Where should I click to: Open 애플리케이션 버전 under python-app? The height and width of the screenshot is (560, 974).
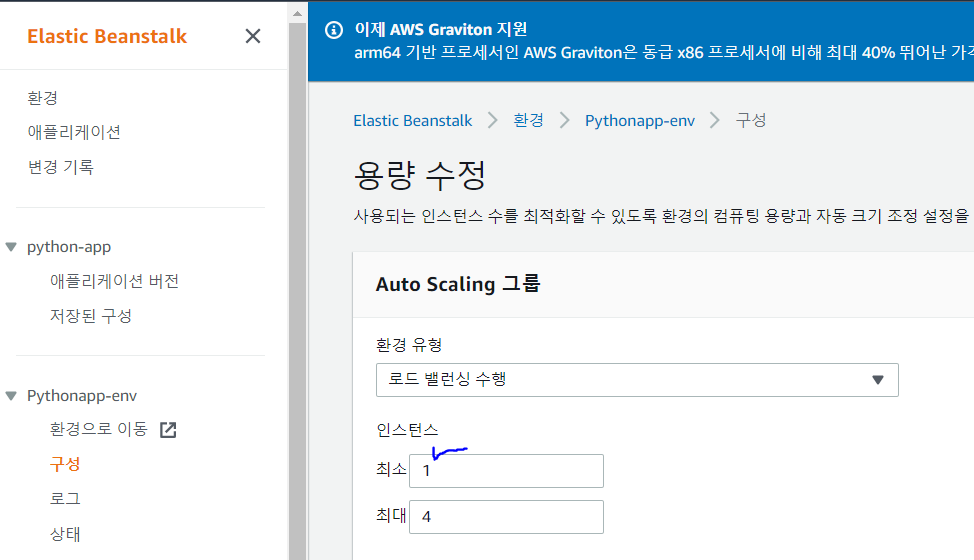[114, 281]
